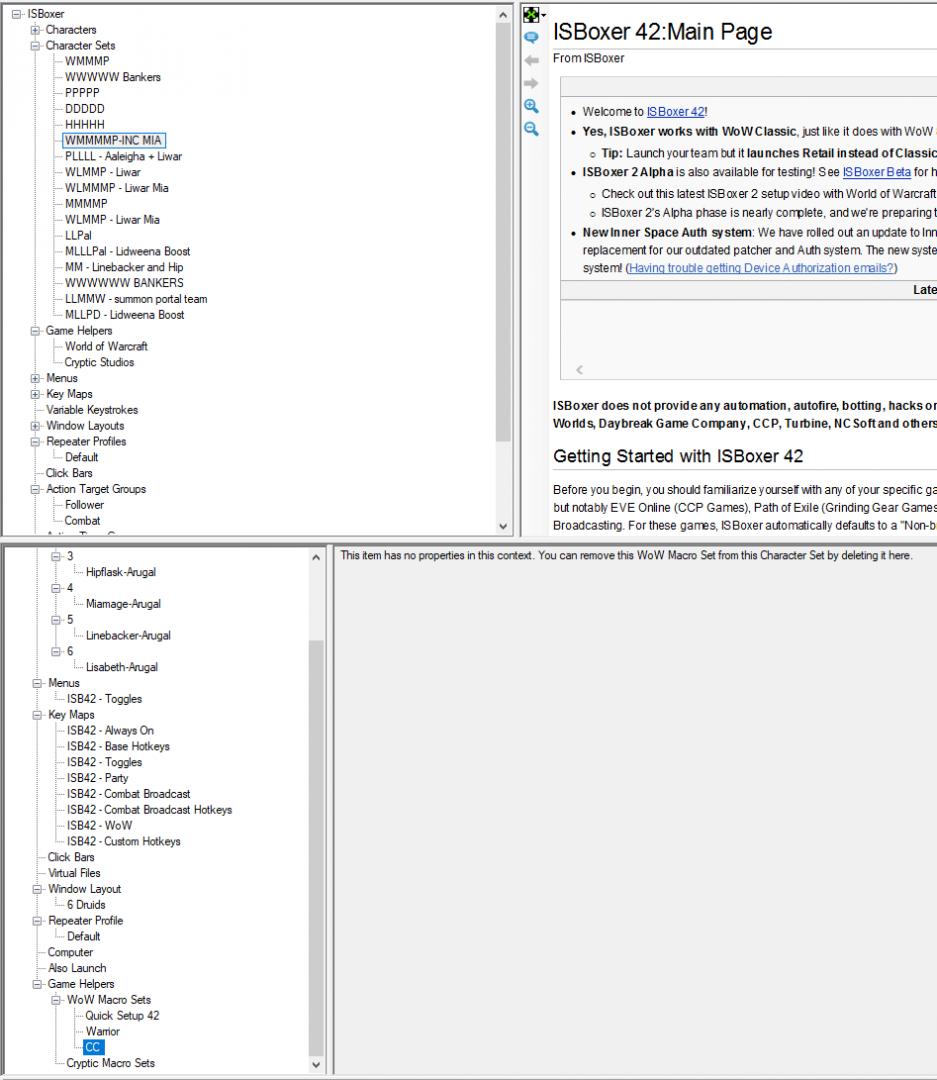Click the down arrow of the top tree scrollbar
The width and height of the screenshot is (937, 1080).
[x=503, y=526]
